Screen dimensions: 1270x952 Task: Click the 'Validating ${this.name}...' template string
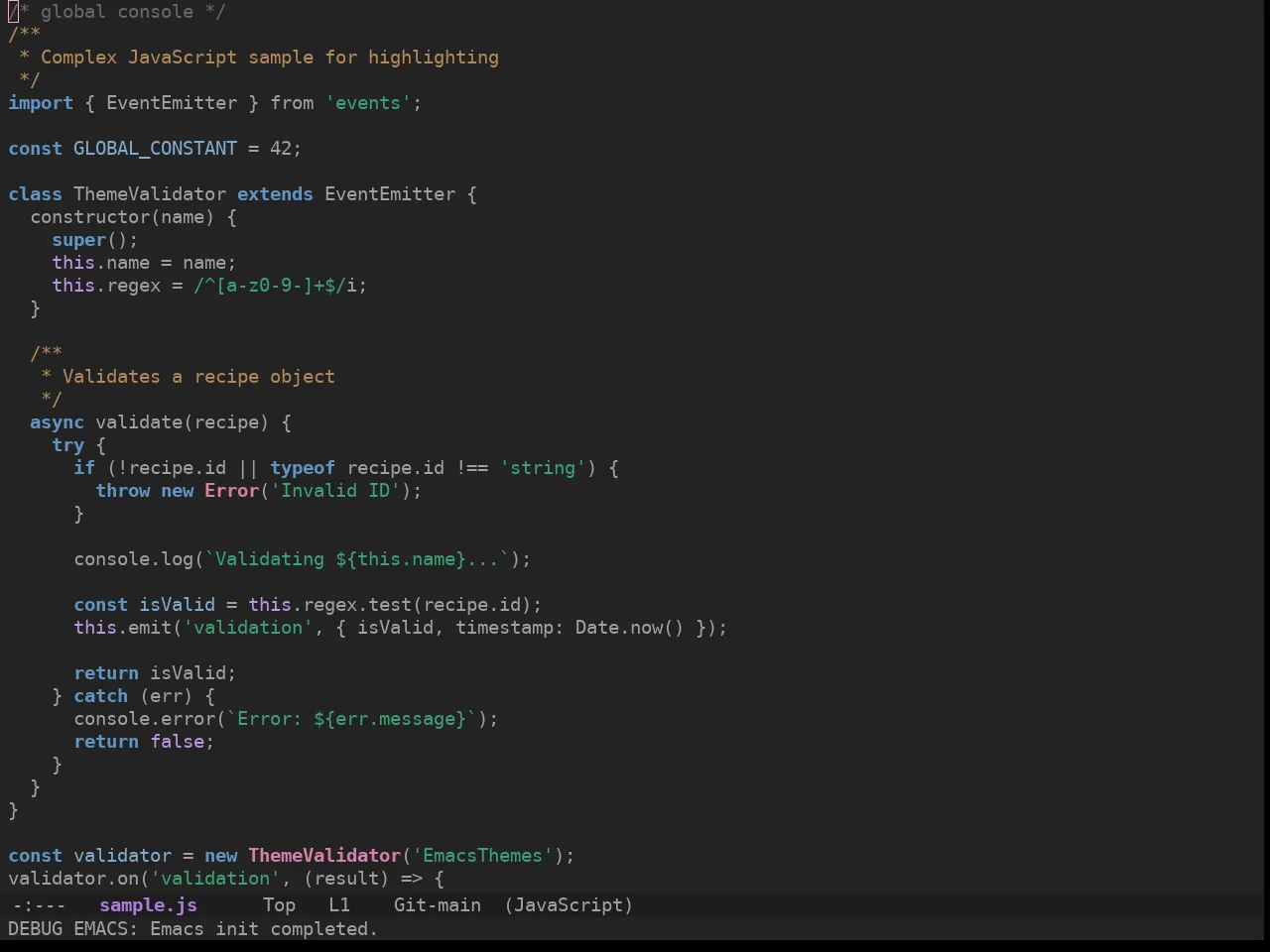(x=357, y=559)
